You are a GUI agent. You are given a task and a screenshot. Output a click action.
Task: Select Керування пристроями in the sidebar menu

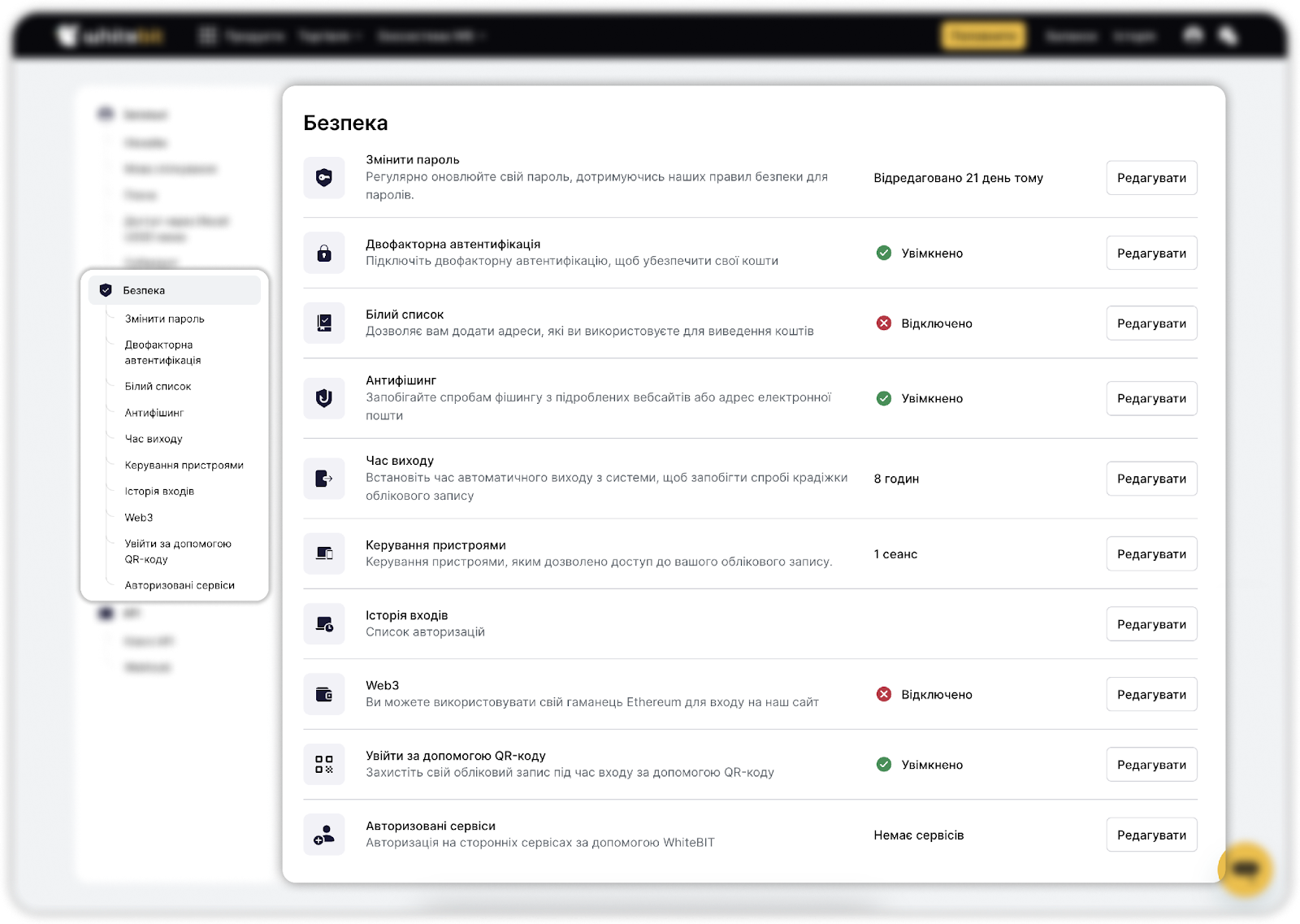[x=184, y=466]
